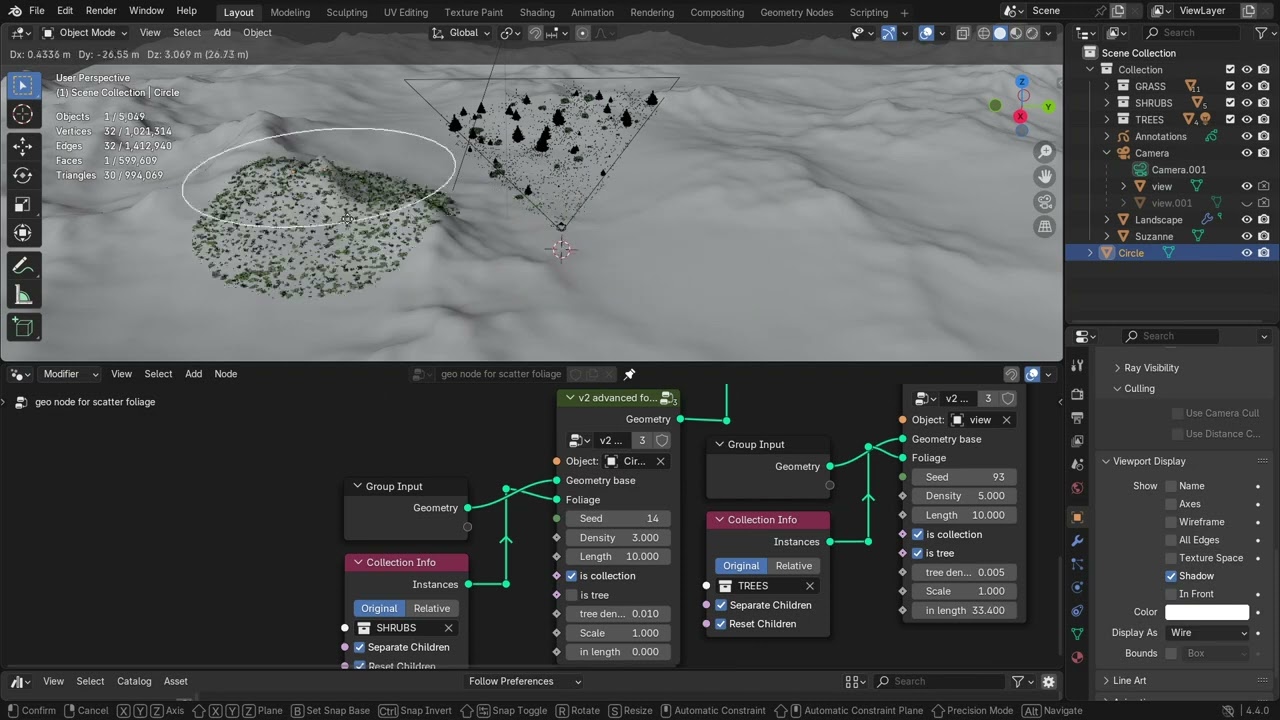Open the Global transform orientation dropdown

pos(462,33)
